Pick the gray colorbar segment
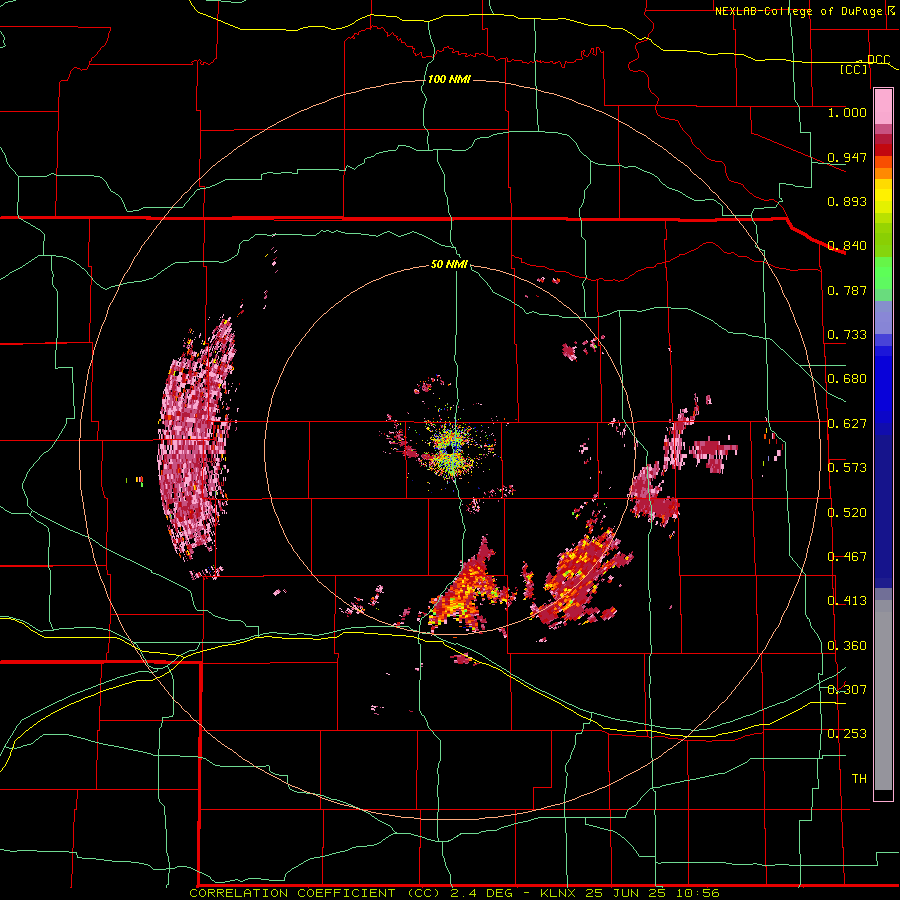 [883, 695]
